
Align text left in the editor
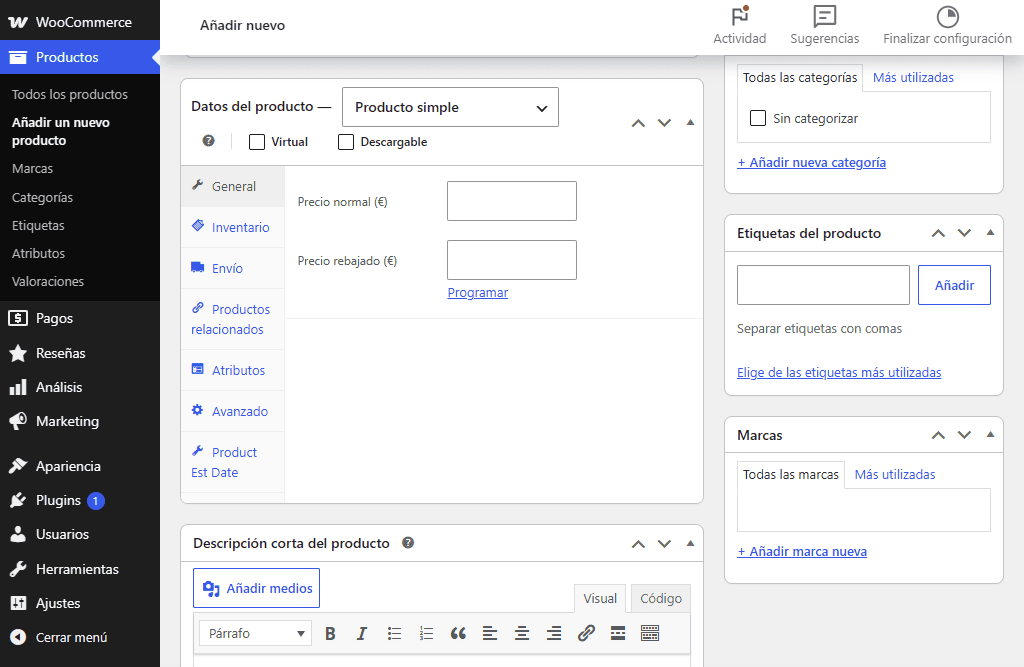490,633
